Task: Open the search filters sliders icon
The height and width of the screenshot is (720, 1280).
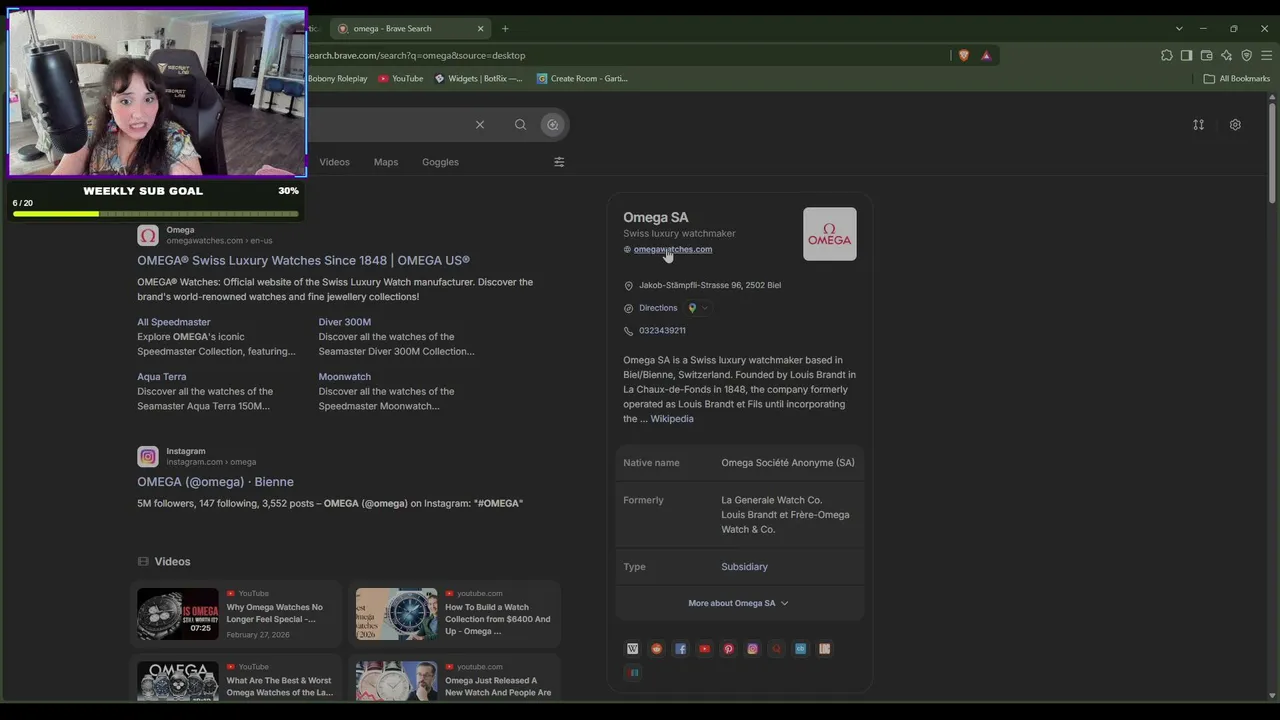Action: pos(559,162)
